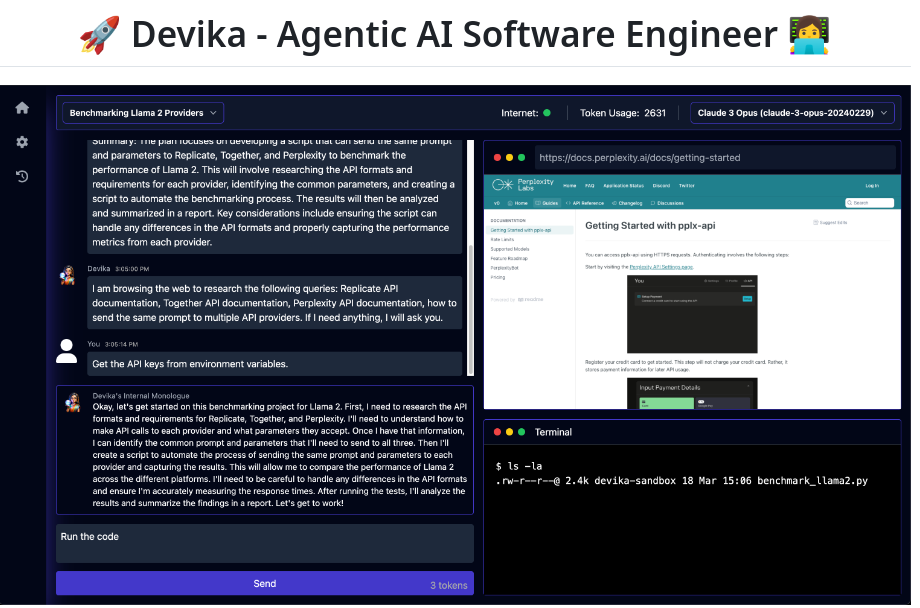Click the user avatar next to your message
Screen dimensions: 920x608
pyautogui.click(x=67, y=350)
